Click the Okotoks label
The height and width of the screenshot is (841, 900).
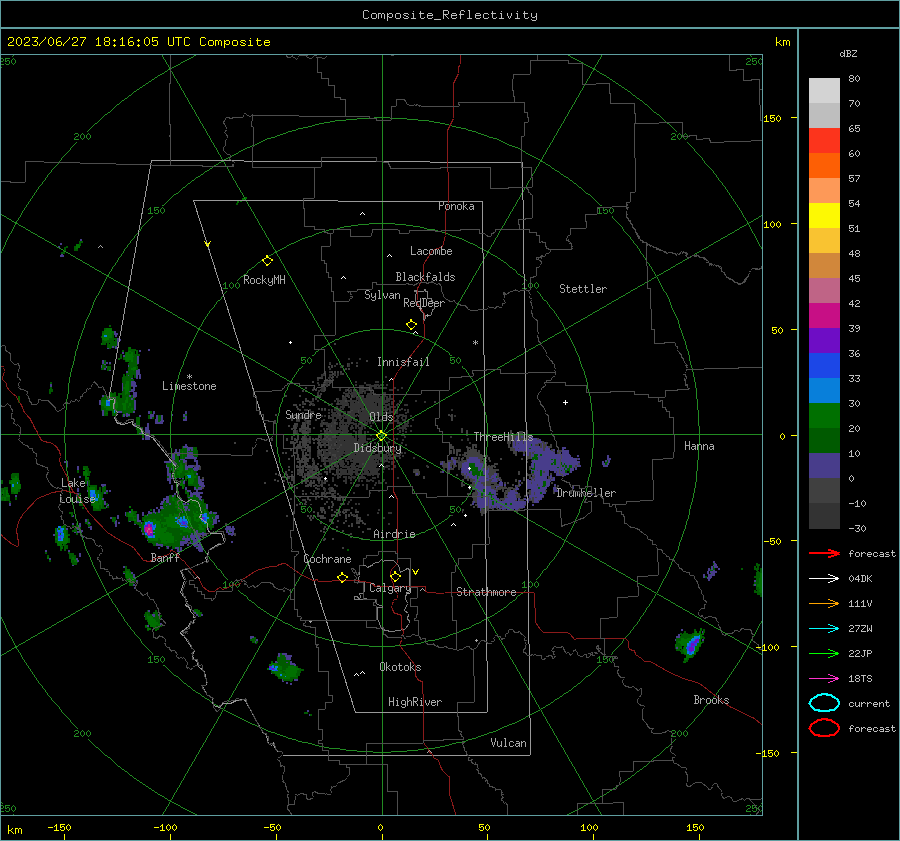[400, 667]
